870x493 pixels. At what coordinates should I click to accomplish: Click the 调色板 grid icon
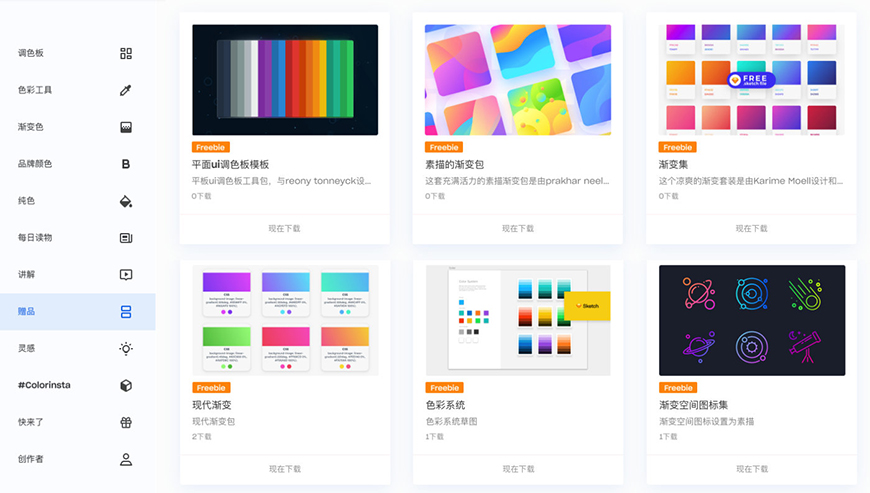(126, 53)
